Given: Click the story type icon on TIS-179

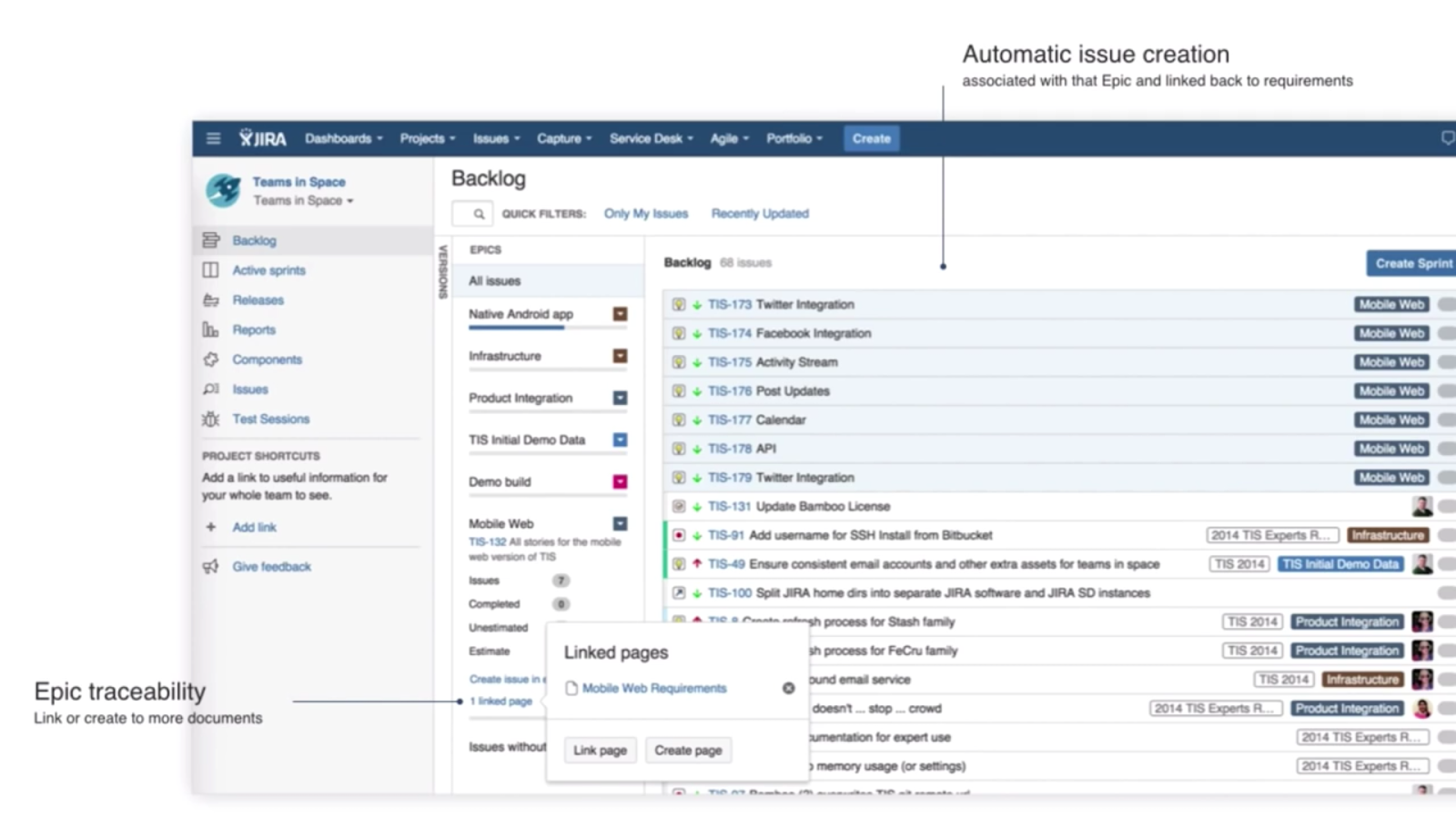Looking at the screenshot, I should (x=679, y=478).
